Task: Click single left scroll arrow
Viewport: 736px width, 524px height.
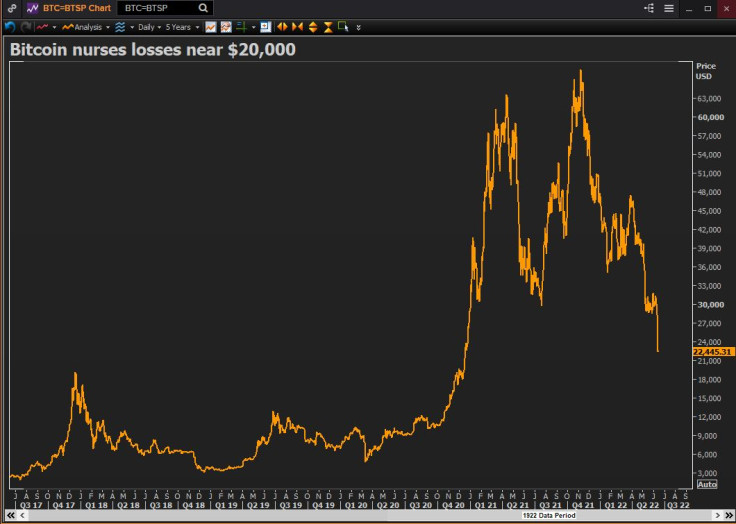Action: (x=22, y=516)
